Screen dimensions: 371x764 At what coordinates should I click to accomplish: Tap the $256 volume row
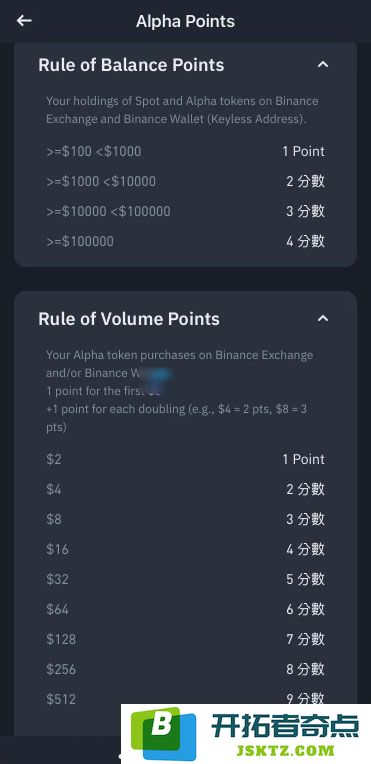click(185, 669)
